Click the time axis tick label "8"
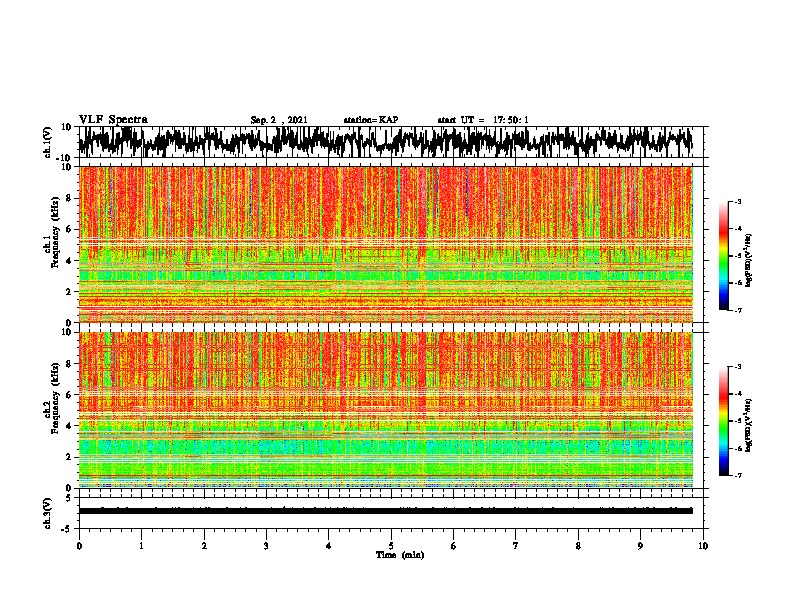This screenshot has width=792, height=612. pyautogui.click(x=578, y=546)
